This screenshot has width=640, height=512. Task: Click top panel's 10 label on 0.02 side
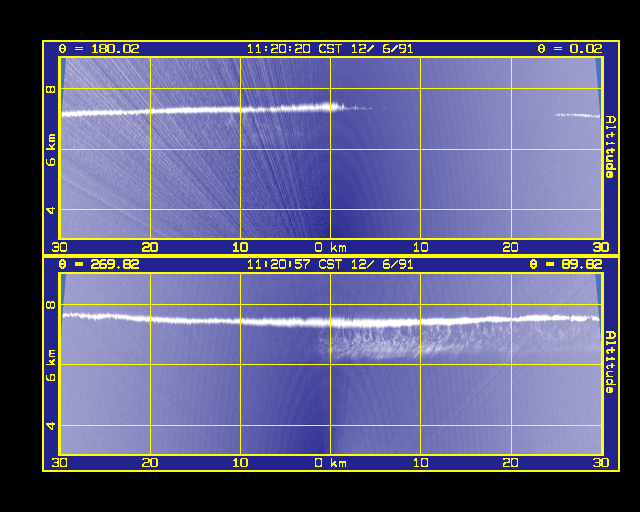coord(421,247)
